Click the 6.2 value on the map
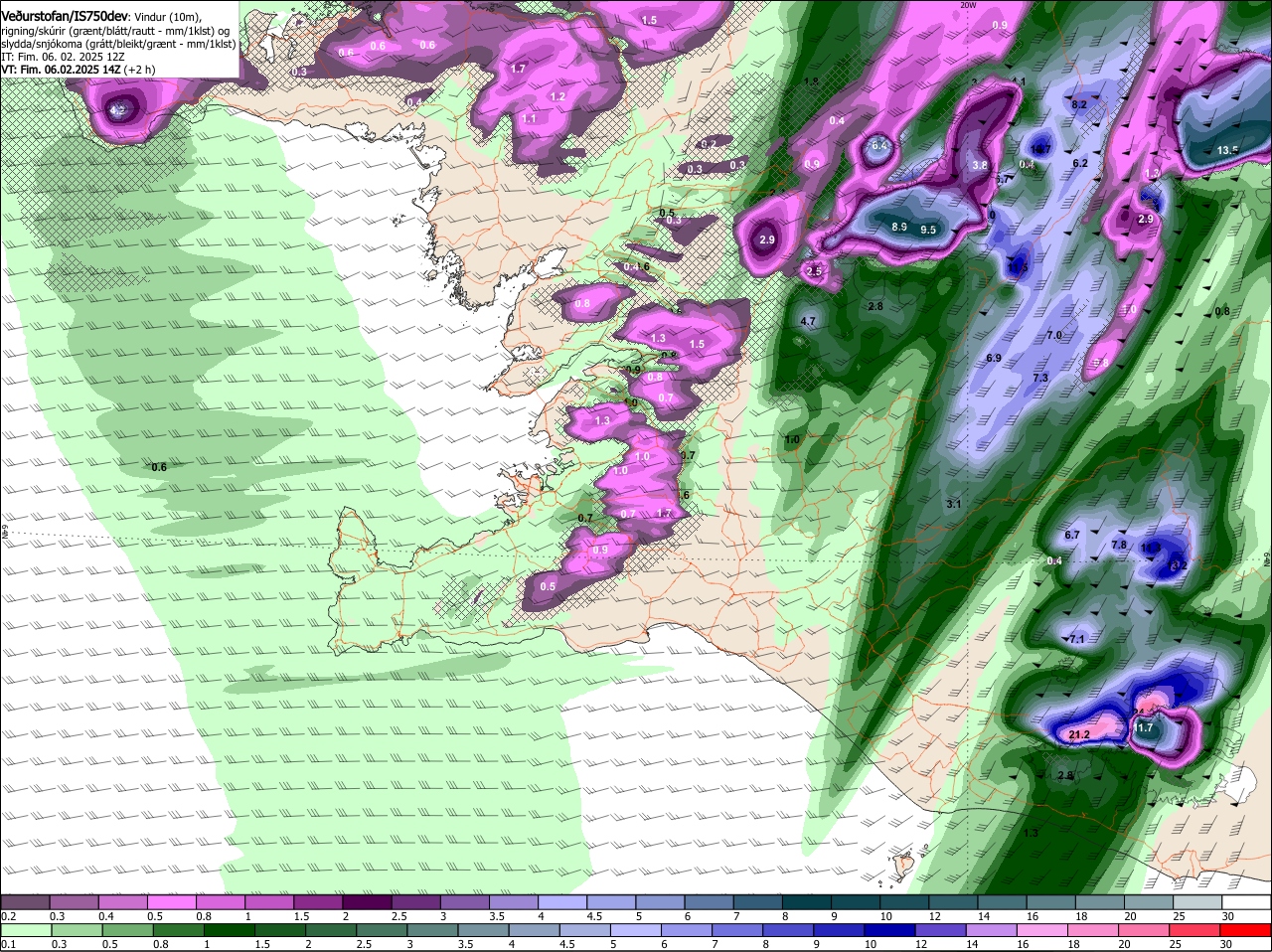The height and width of the screenshot is (952, 1272). tap(1081, 164)
